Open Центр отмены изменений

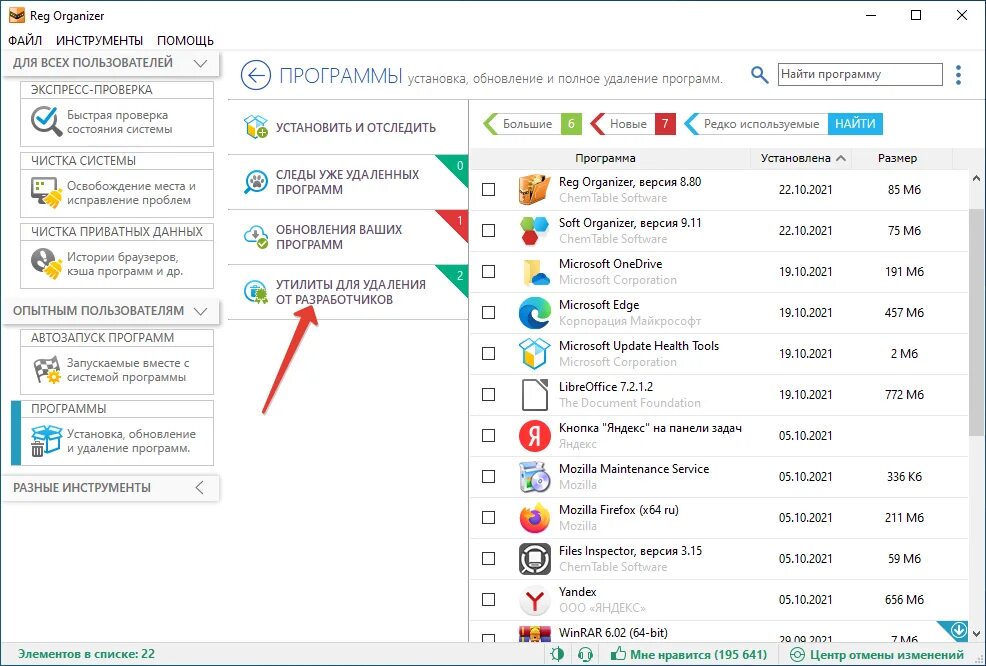pyautogui.click(x=877, y=654)
